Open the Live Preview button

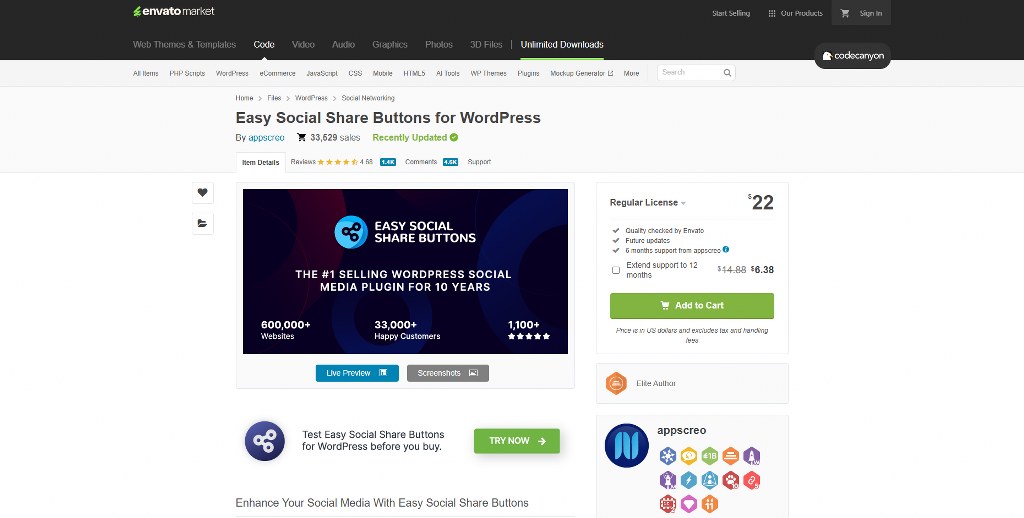357,373
